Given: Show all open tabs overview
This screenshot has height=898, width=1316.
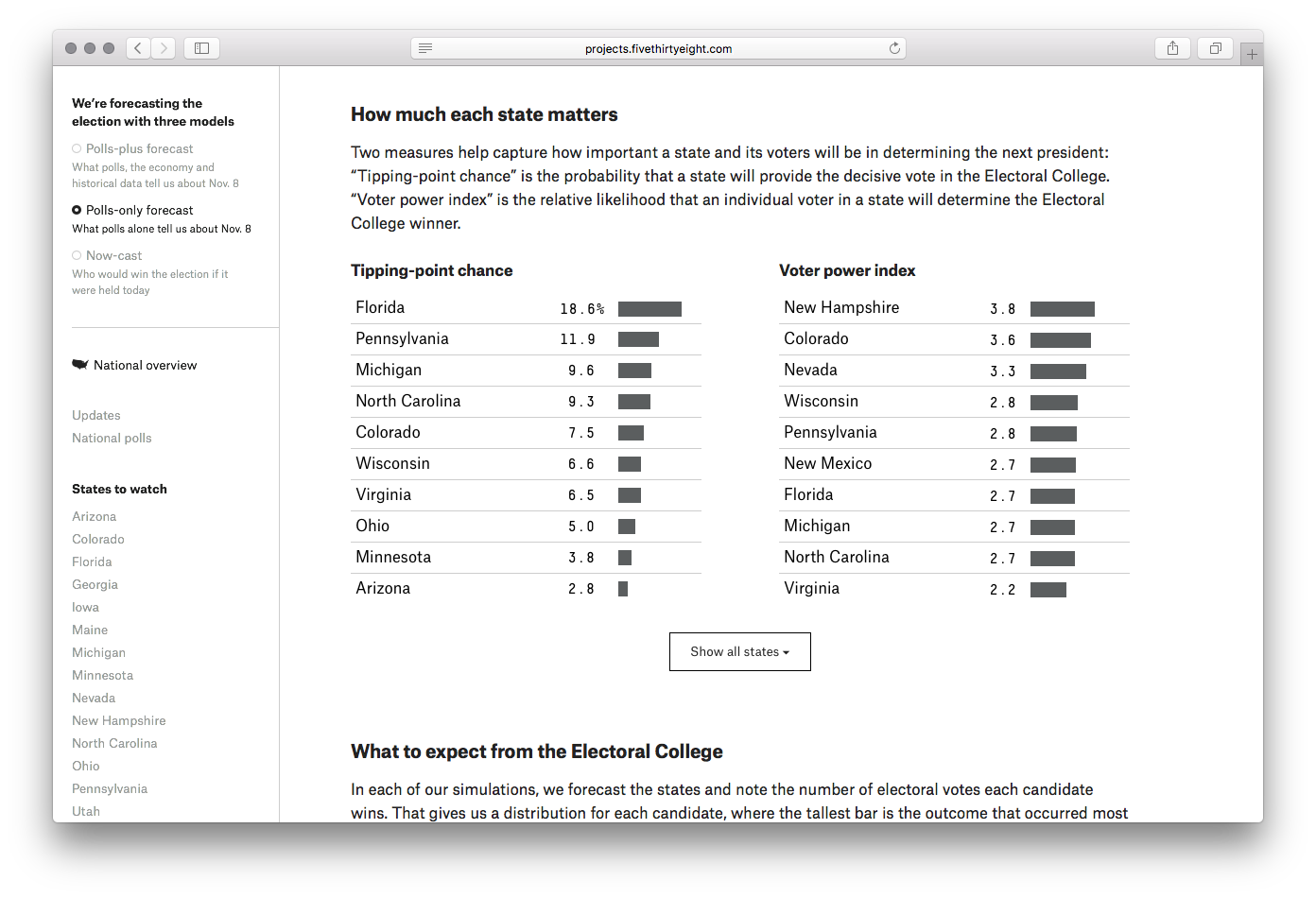Looking at the screenshot, I should point(1215,47).
